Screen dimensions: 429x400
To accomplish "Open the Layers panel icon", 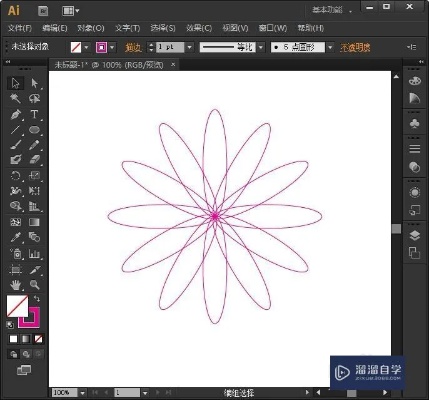I will (x=414, y=236).
